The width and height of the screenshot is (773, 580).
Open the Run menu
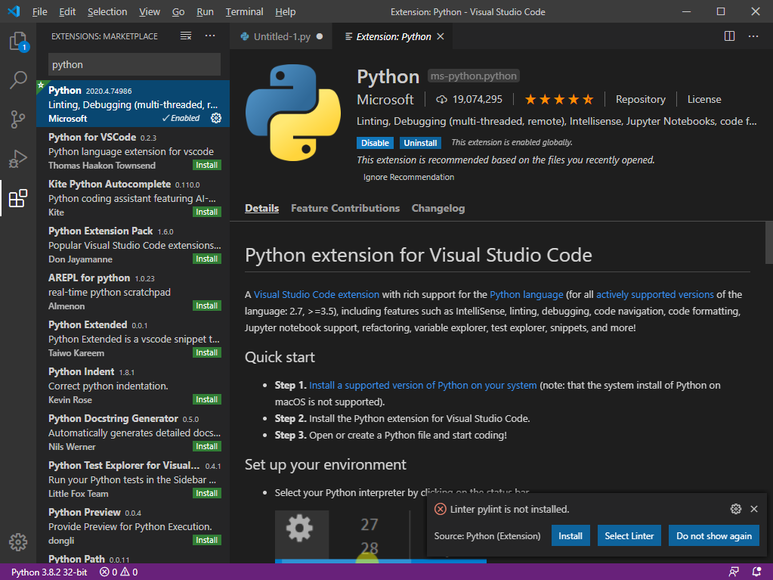(205, 12)
